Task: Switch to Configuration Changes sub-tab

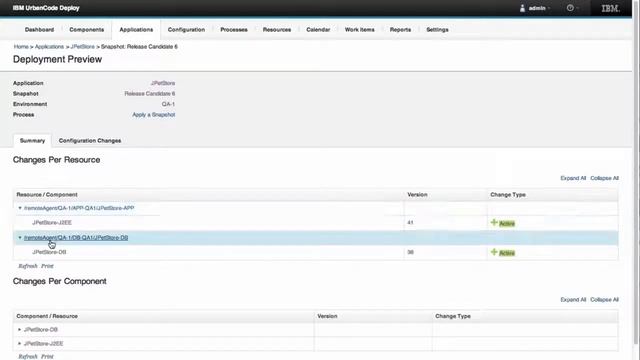Action: pyautogui.click(x=90, y=141)
